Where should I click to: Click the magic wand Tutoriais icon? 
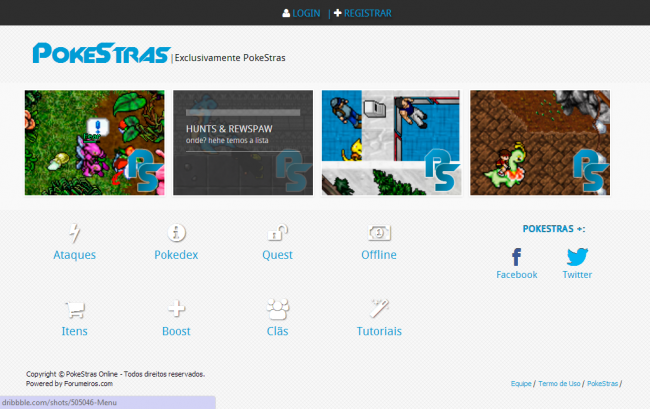[379, 308]
